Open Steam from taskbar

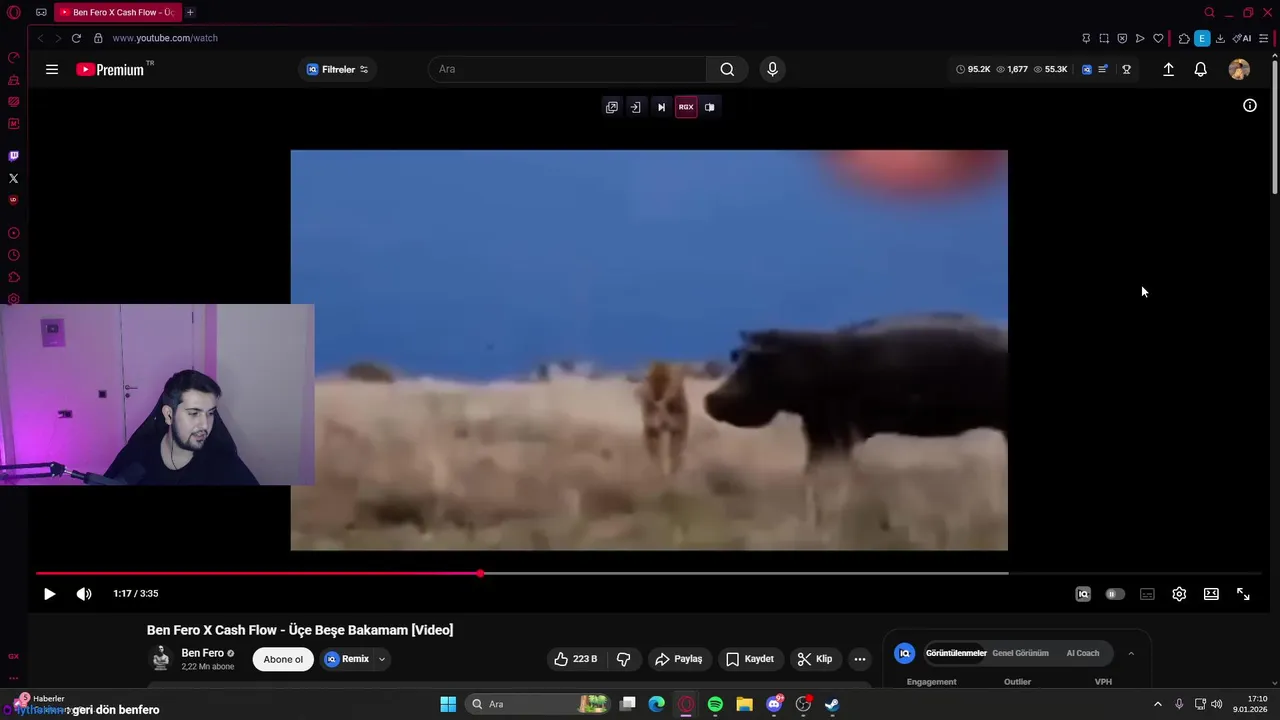click(x=831, y=704)
